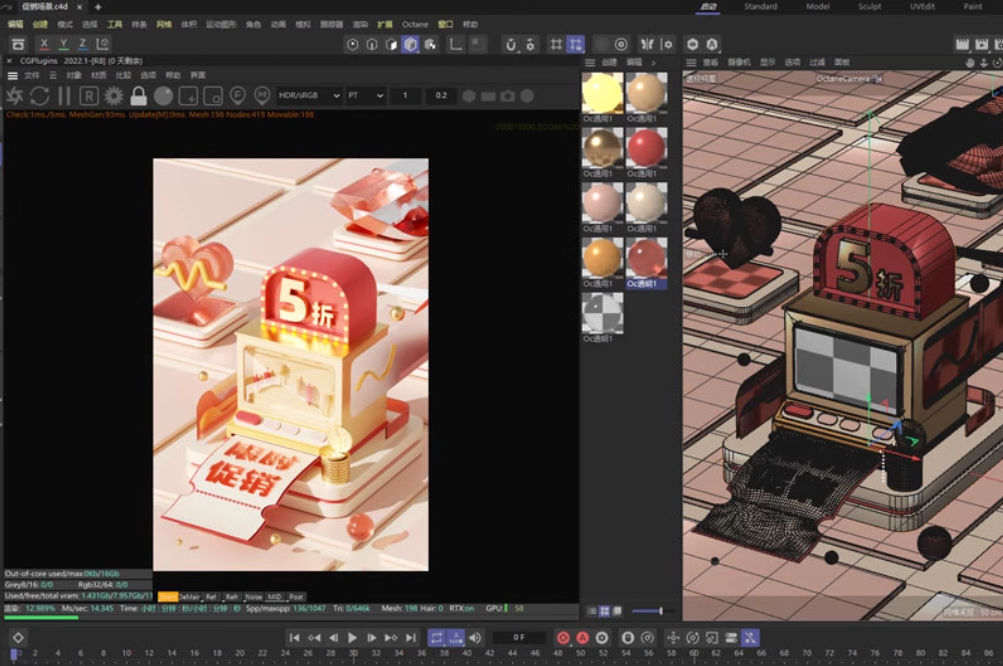Open the Octane menu in menu bar
The height and width of the screenshot is (666, 1003).
pos(415,24)
